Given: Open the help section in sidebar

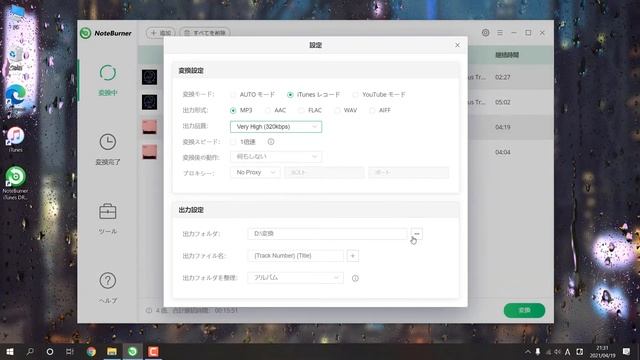Looking at the screenshot, I should coord(108,288).
